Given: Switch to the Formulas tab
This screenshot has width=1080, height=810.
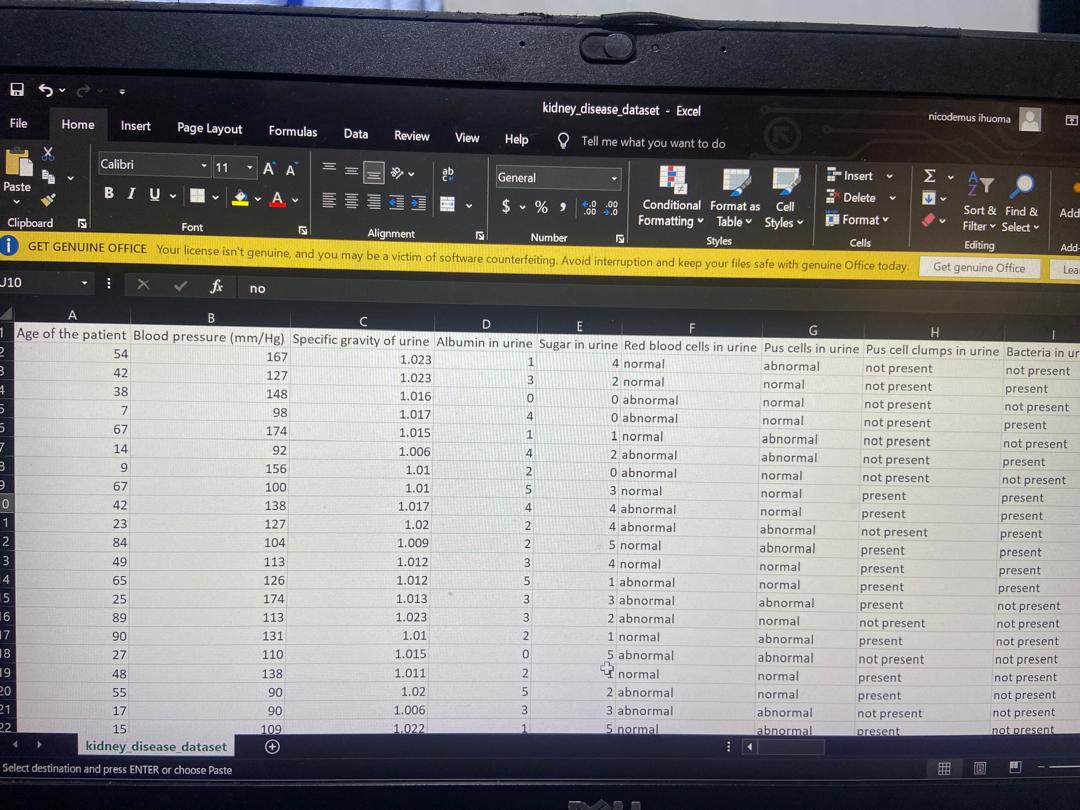Looking at the screenshot, I should 293,131.
